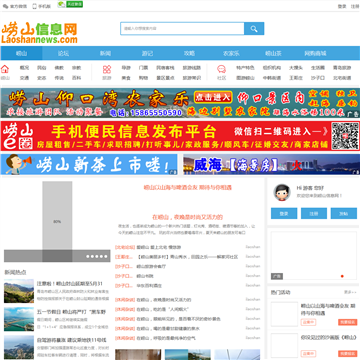Open the 崂山 navigation tab

point(22,53)
